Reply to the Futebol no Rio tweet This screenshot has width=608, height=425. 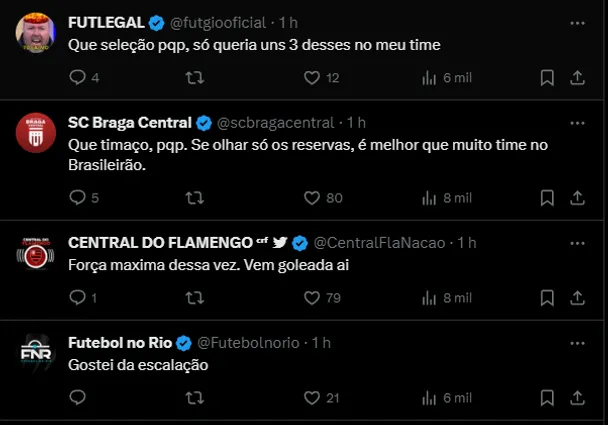click(x=78, y=397)
